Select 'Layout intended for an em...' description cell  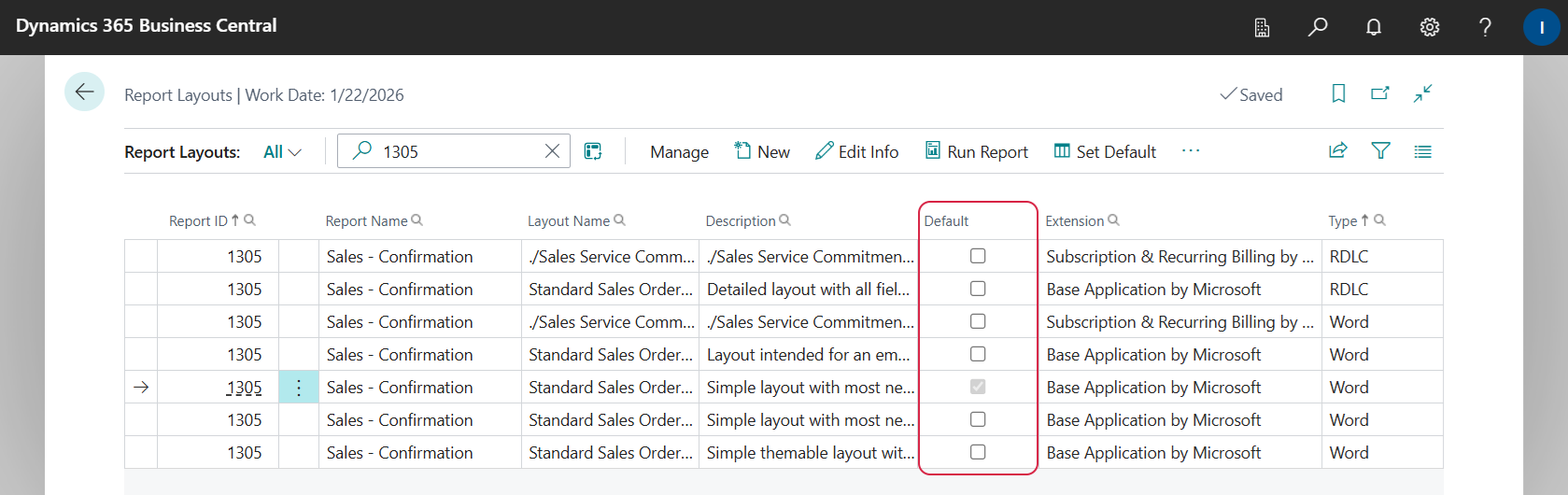pyautogui.click(x=808, y=355)
